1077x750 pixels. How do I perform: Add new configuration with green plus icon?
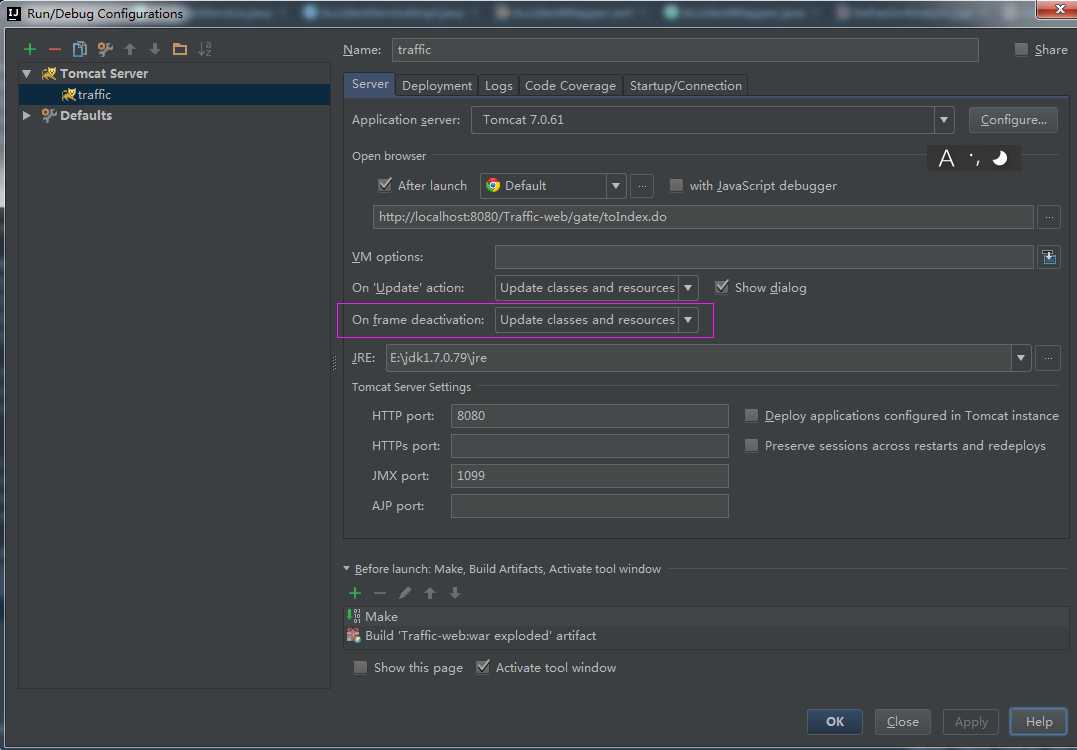(x=30, y=49)
